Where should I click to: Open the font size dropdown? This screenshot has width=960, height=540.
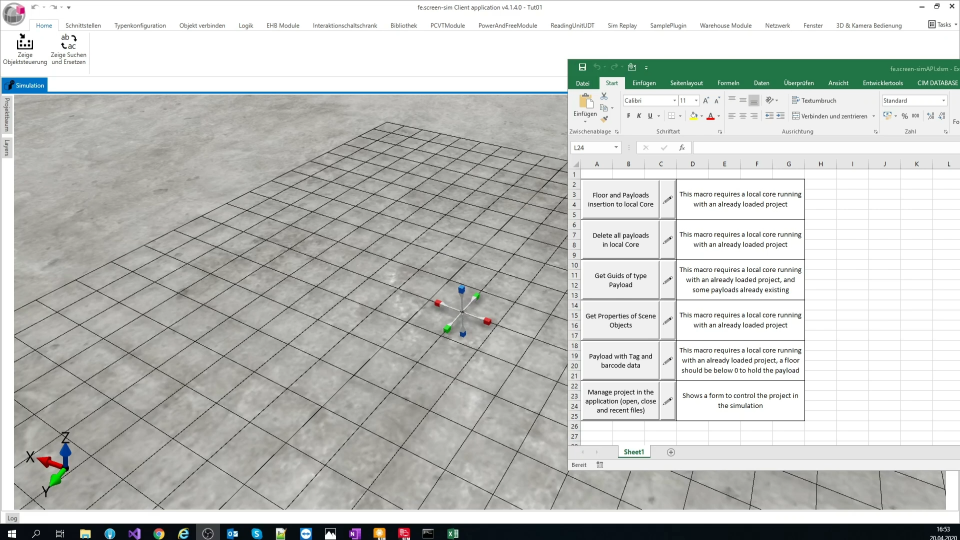pyautogui.click(x=696, y=100)
